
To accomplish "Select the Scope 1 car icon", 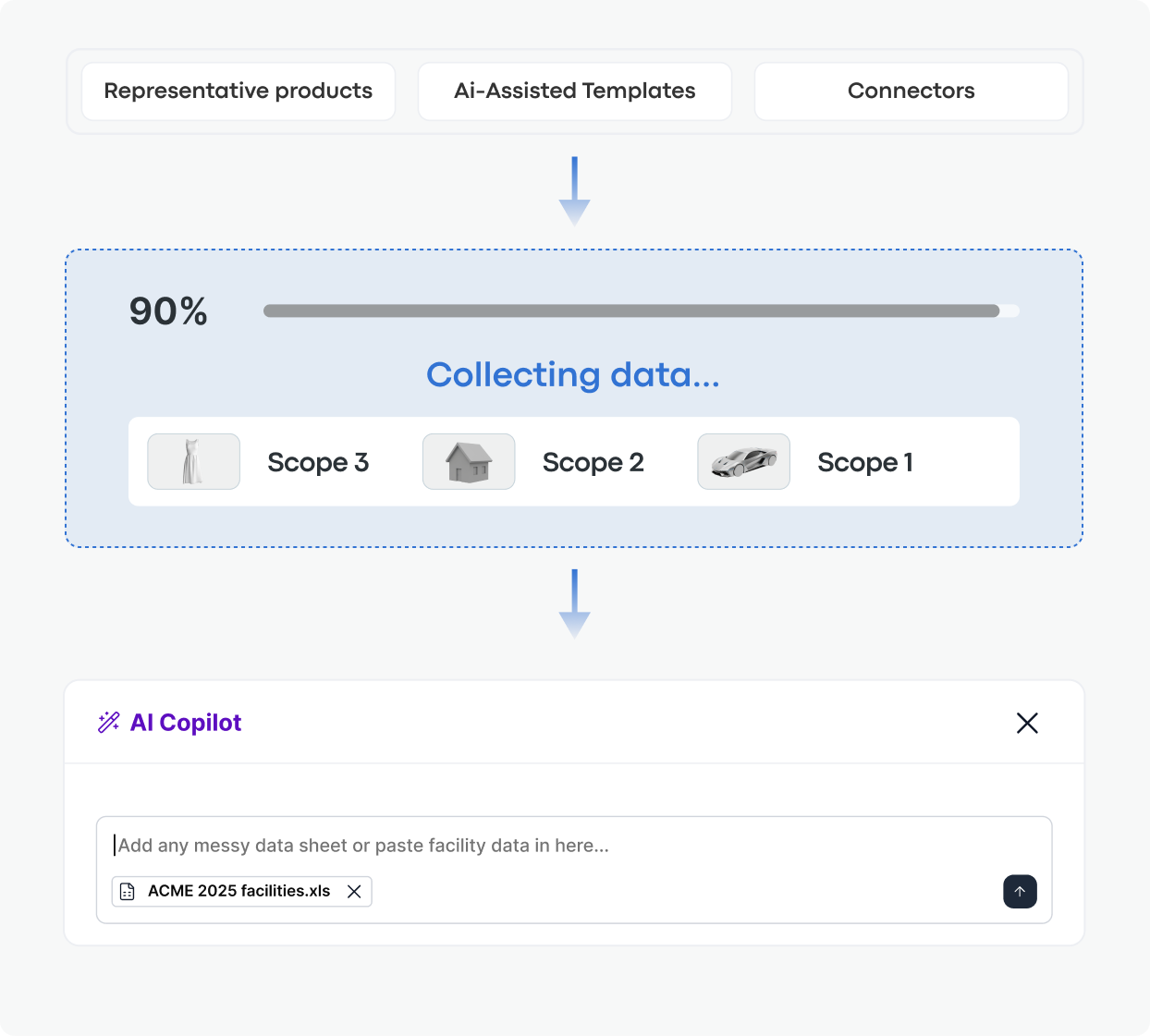I will (x=744, y=461).
